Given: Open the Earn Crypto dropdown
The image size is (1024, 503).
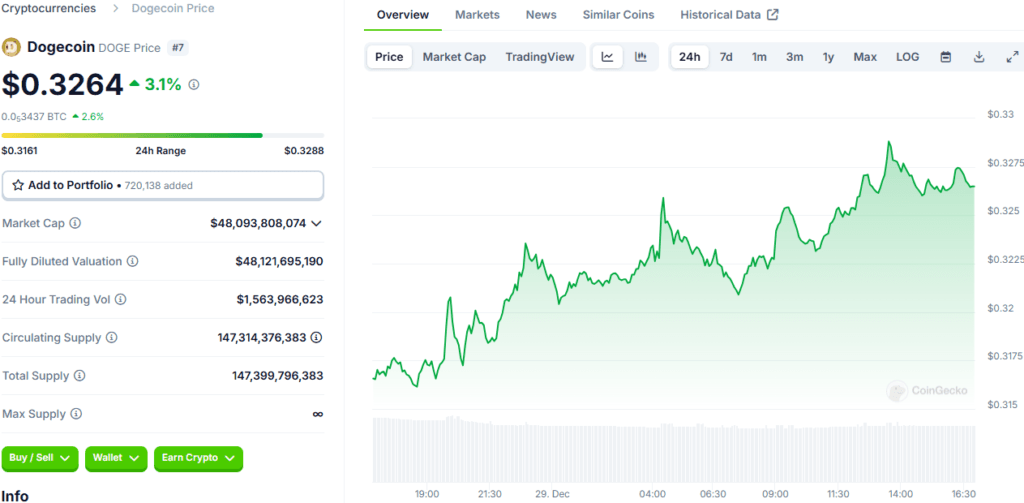Looking at the screenshot, I should coord(199,458).
